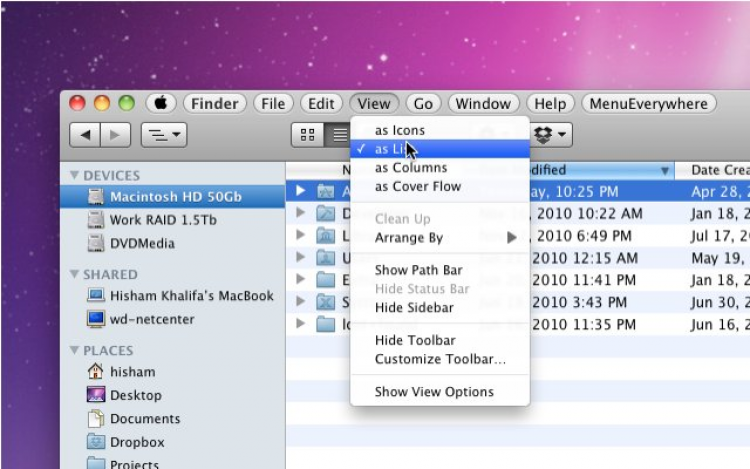750x469 pixels.
Task: Expand folder row dated 6:49 PM
Action: 300,235
